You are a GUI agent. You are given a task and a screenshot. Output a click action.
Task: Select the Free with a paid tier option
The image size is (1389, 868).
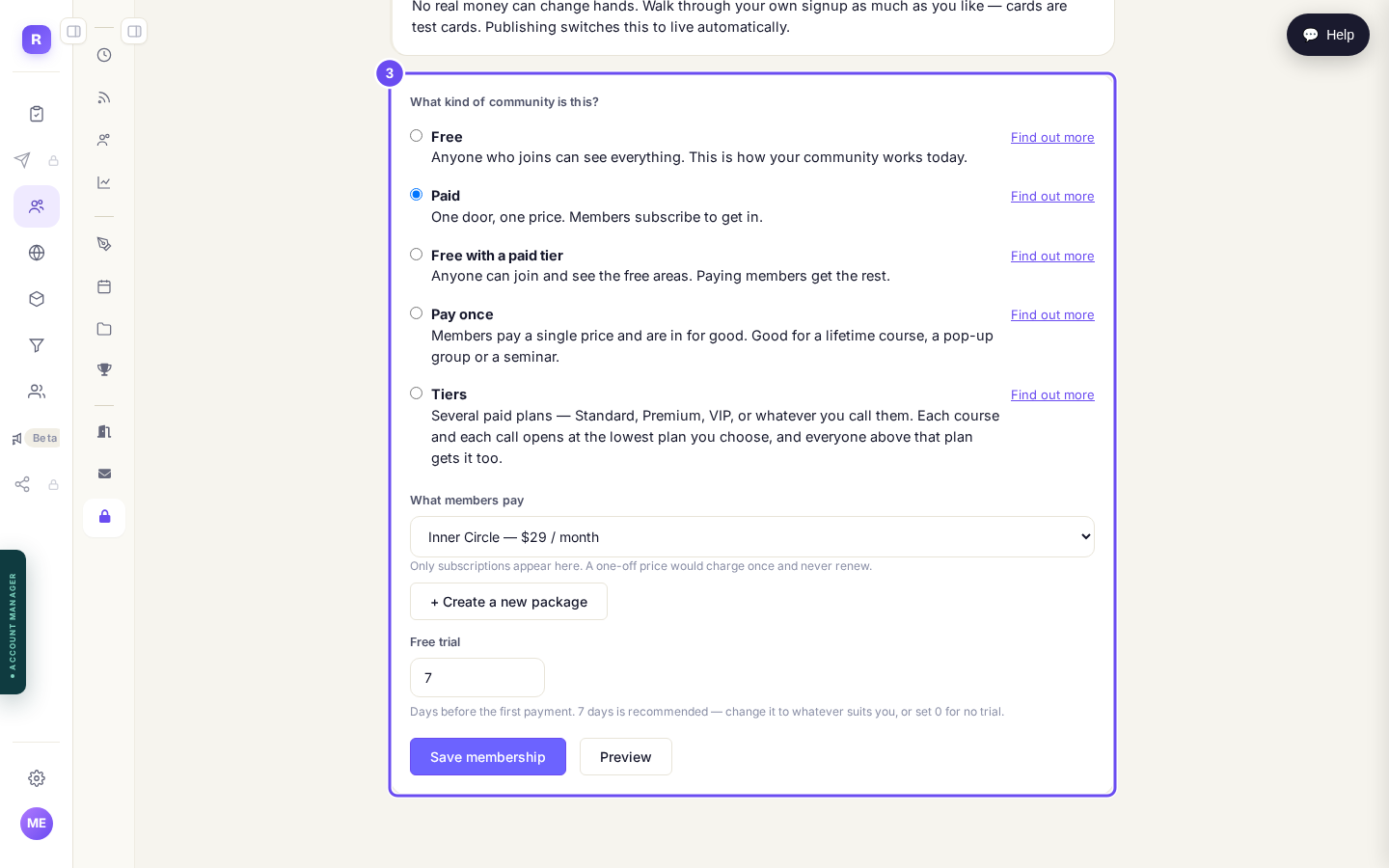point(416,255)
